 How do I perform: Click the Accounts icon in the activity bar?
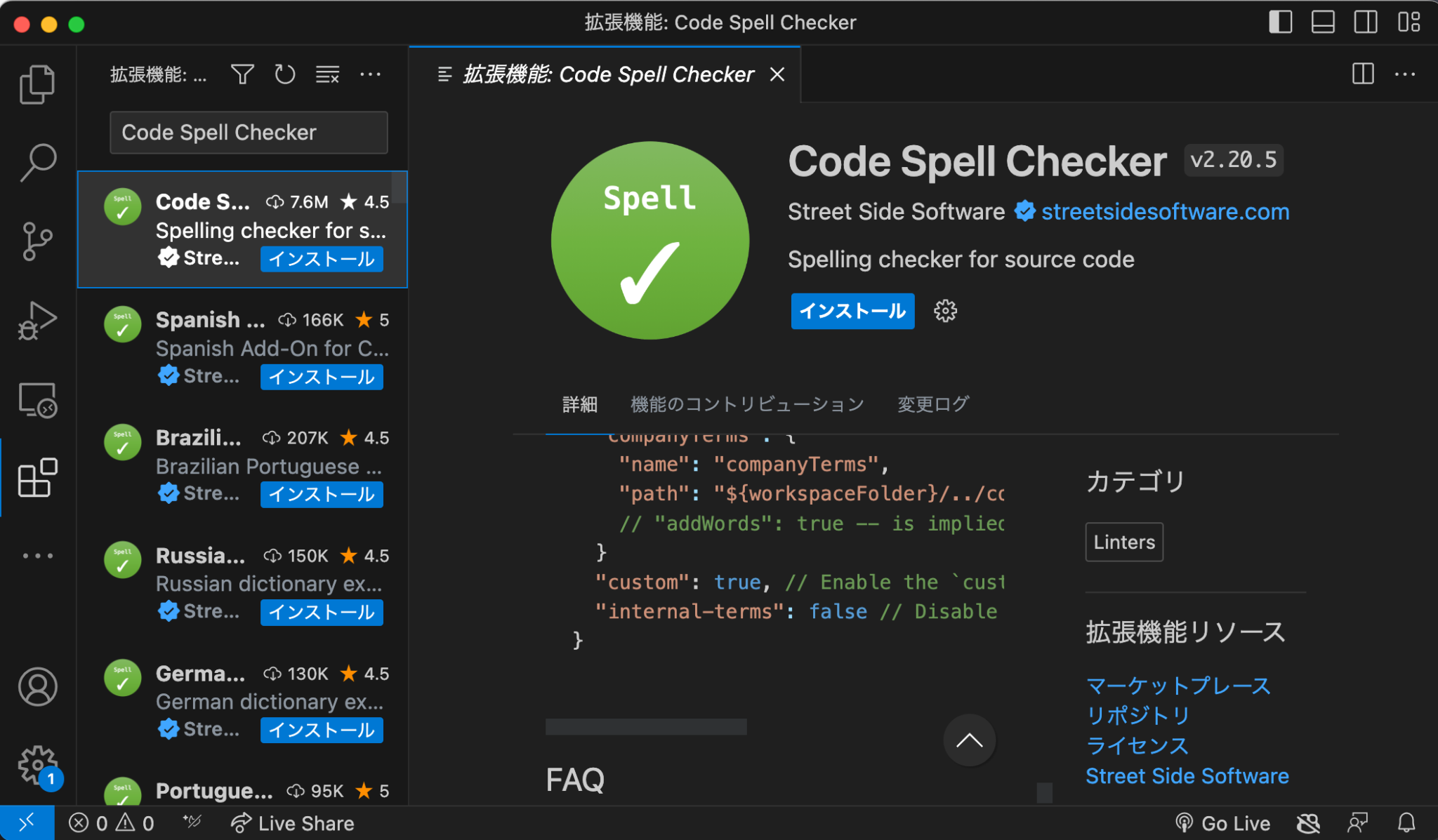point(37,688)
